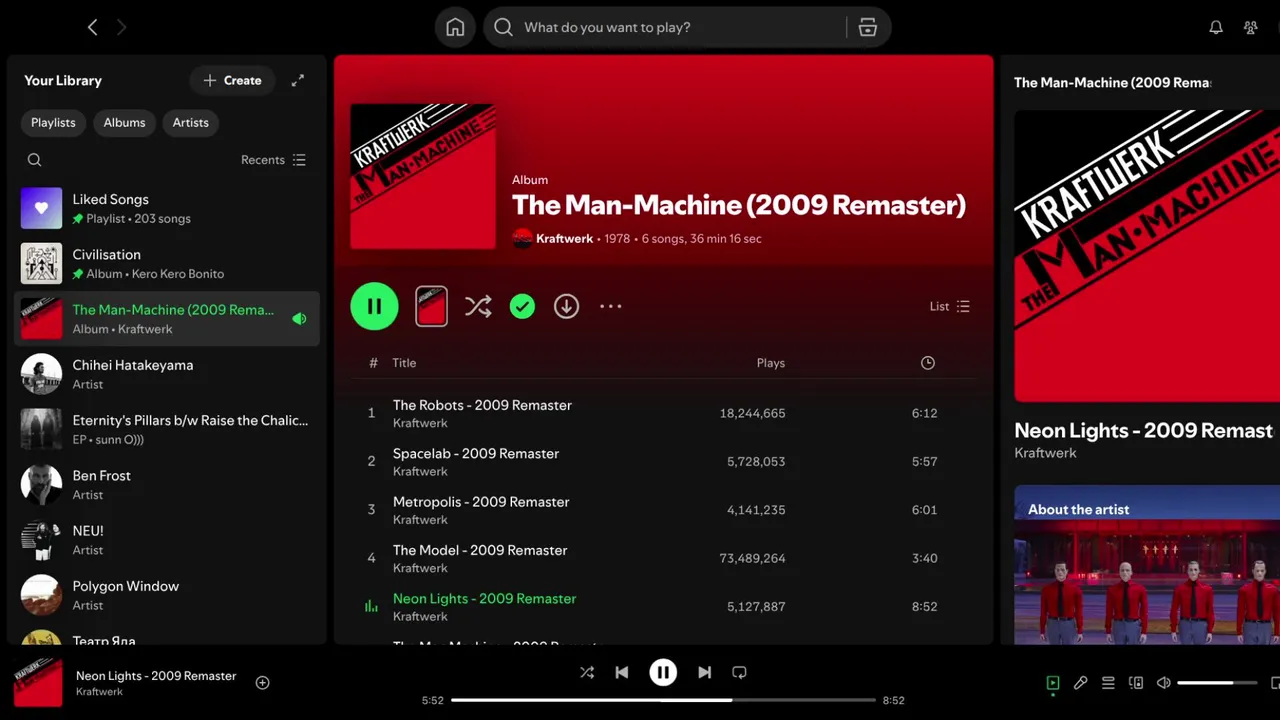Viewport: 1280px width, 720px height.
Task: Open Friend Activity people icon
Action: [x=1250, y=28]
